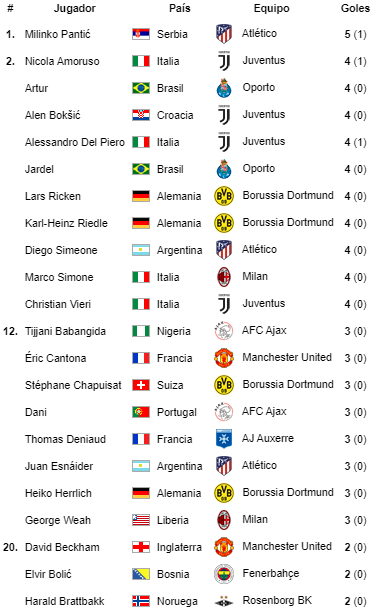Viewport: 371px width, 614px height.
Task: Open the Karl-Heinz Riedle player page
Action: [x=66, y=223]
